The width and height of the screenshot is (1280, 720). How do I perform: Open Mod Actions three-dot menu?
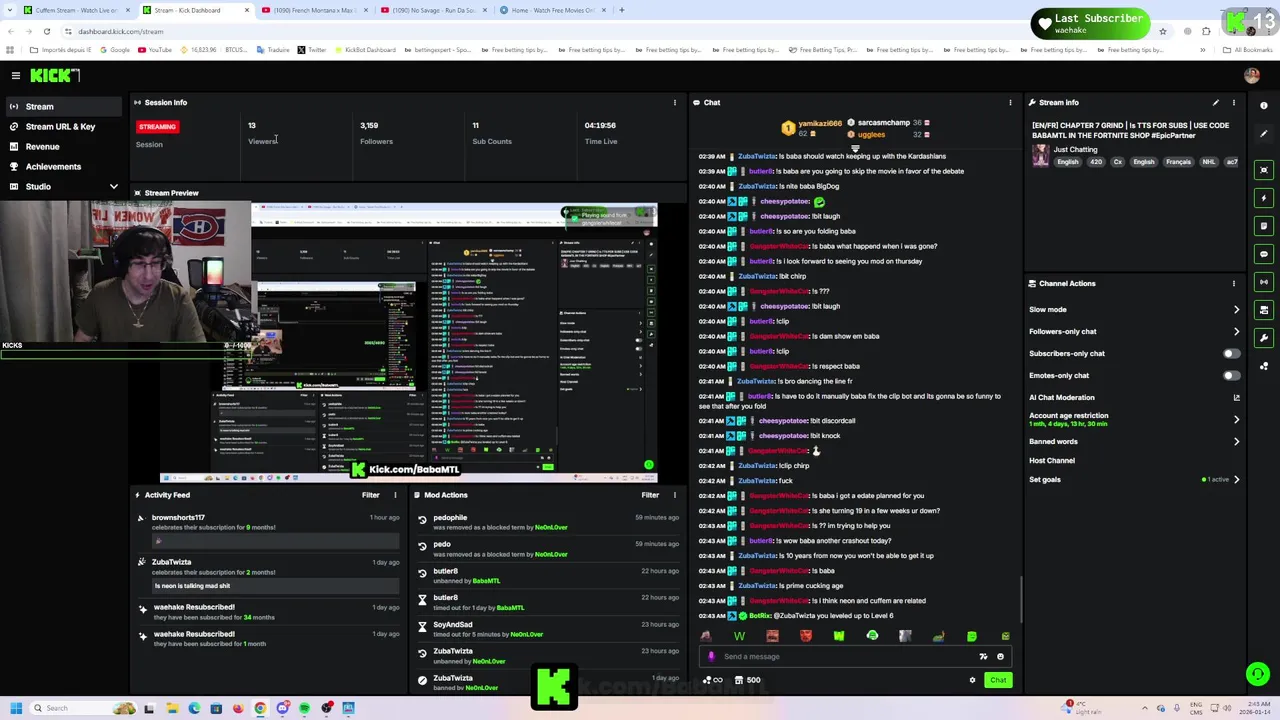coord(674,495)
